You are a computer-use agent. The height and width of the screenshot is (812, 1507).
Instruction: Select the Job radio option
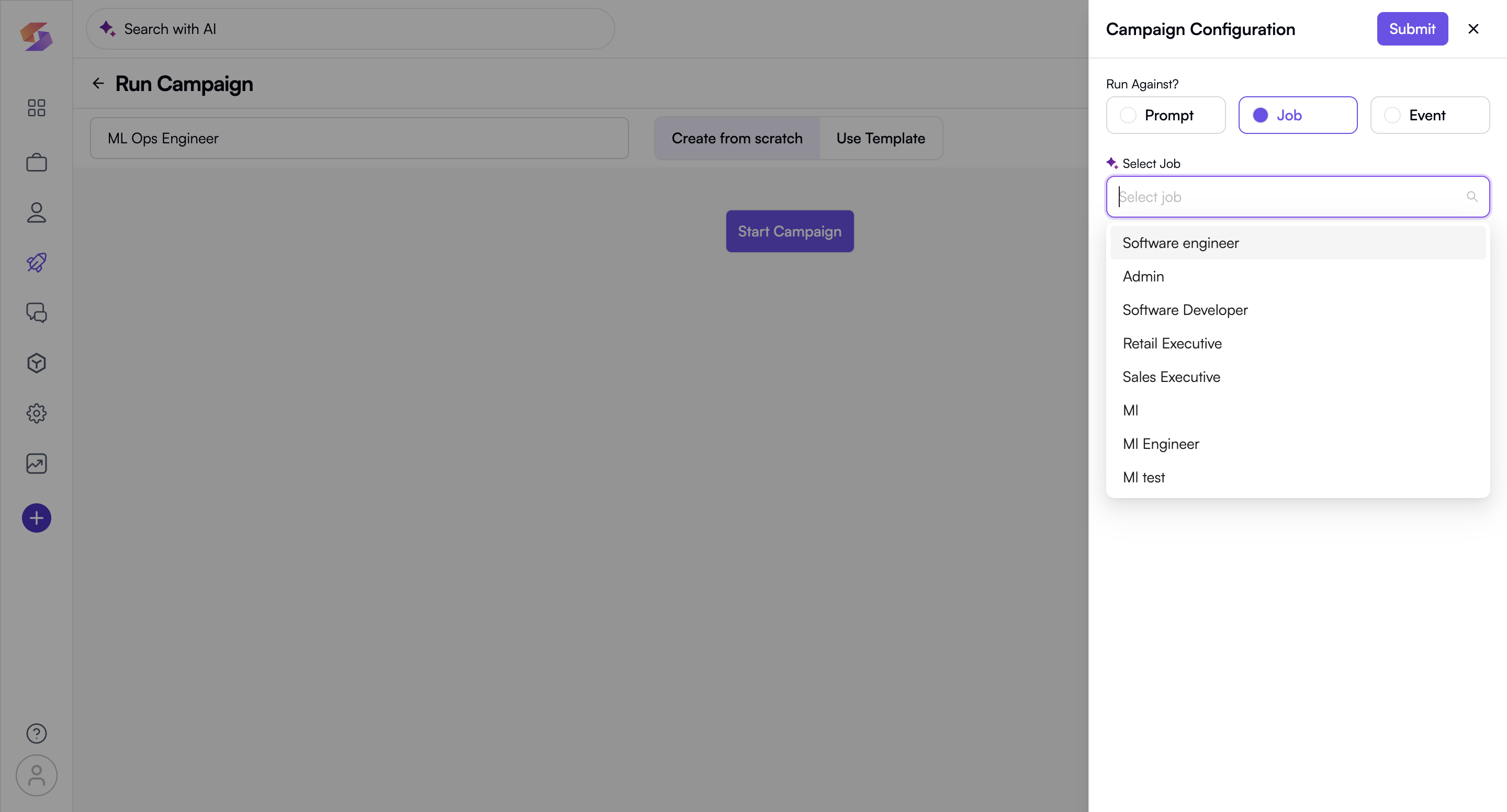[1298, 115]
